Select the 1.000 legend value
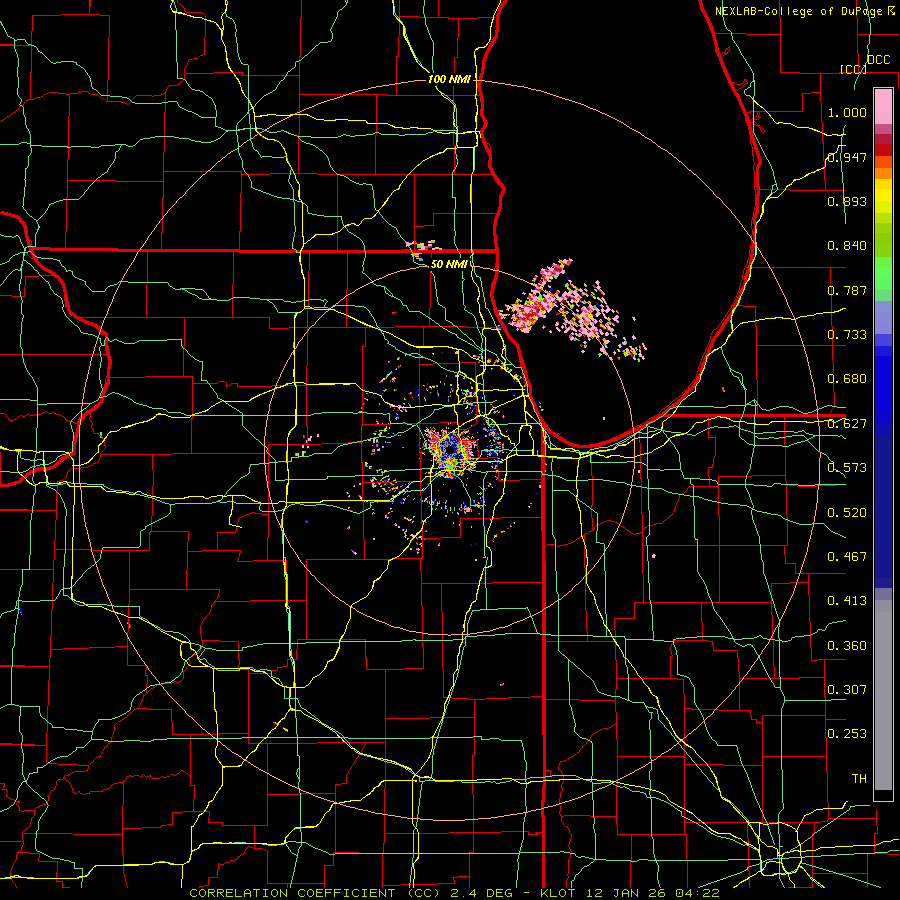The image size is (900, 900). tap(847, 112)
